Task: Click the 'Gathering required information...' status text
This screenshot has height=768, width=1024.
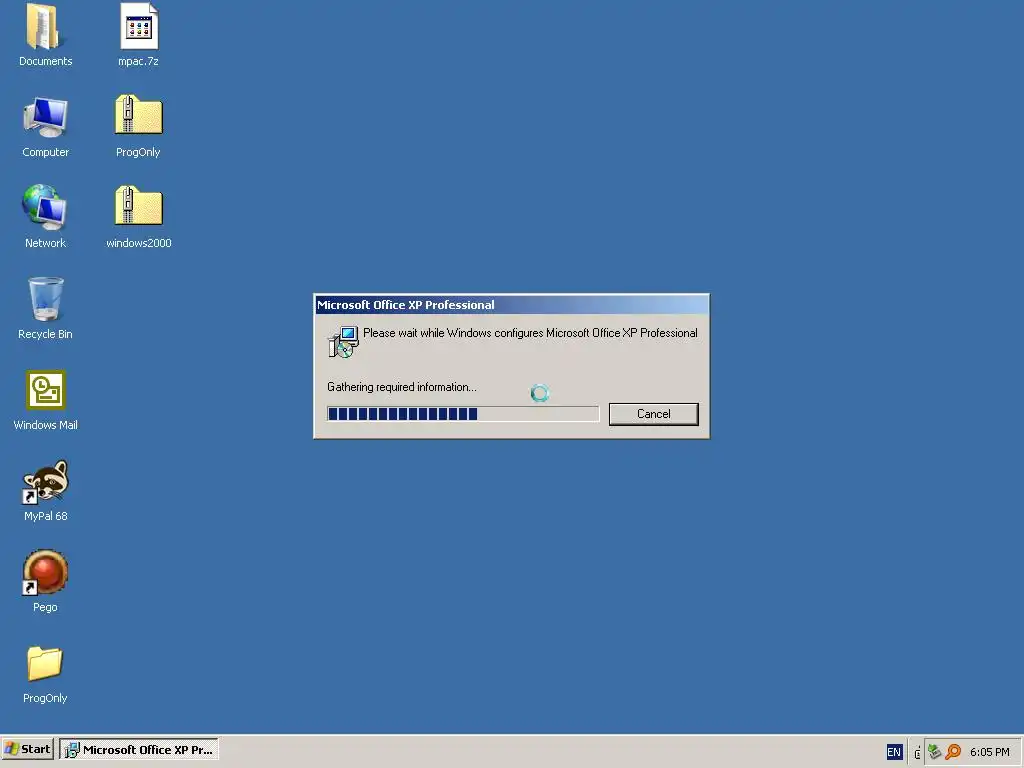Action: [402, 387]
